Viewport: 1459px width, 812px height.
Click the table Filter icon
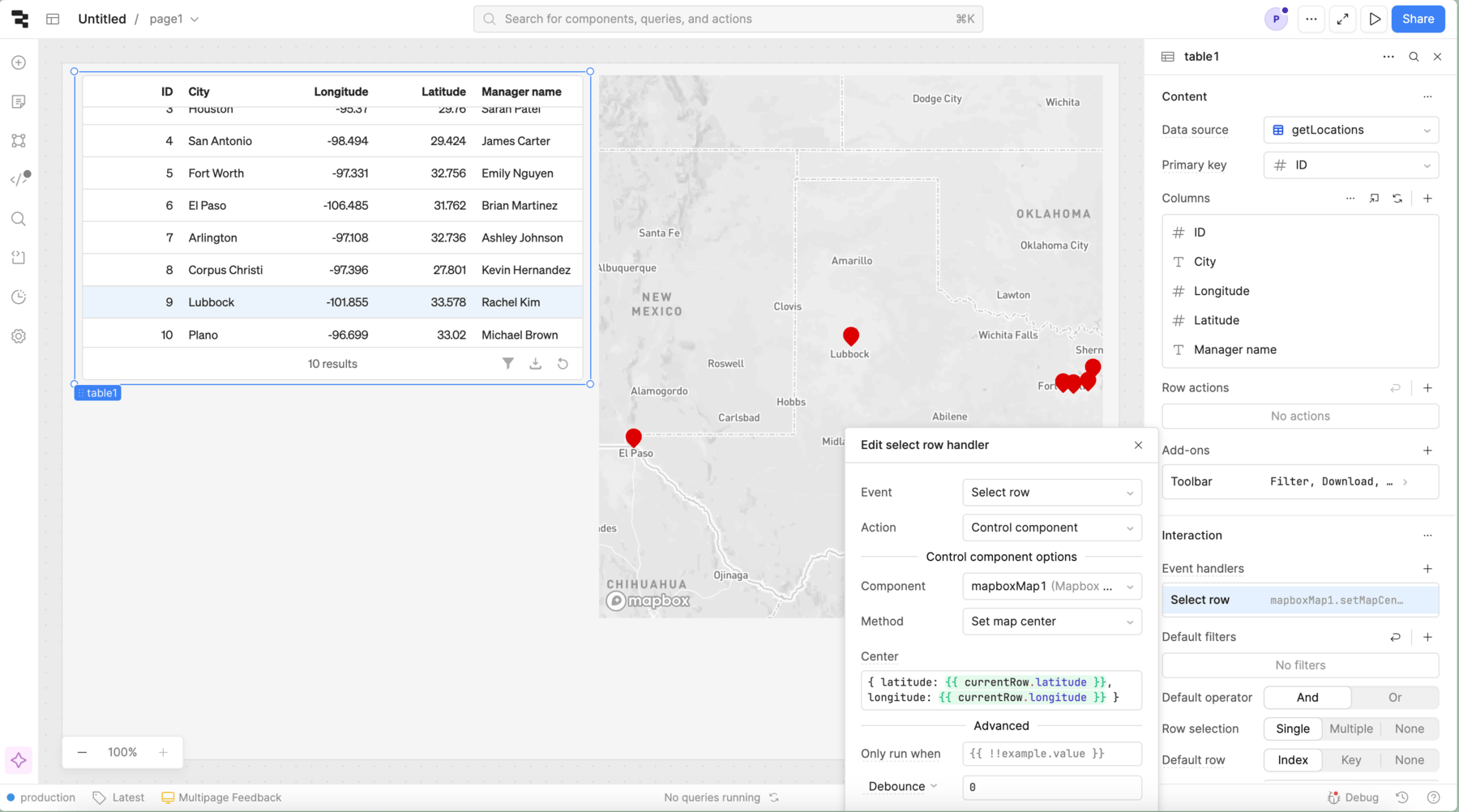(x=507, y=364)
